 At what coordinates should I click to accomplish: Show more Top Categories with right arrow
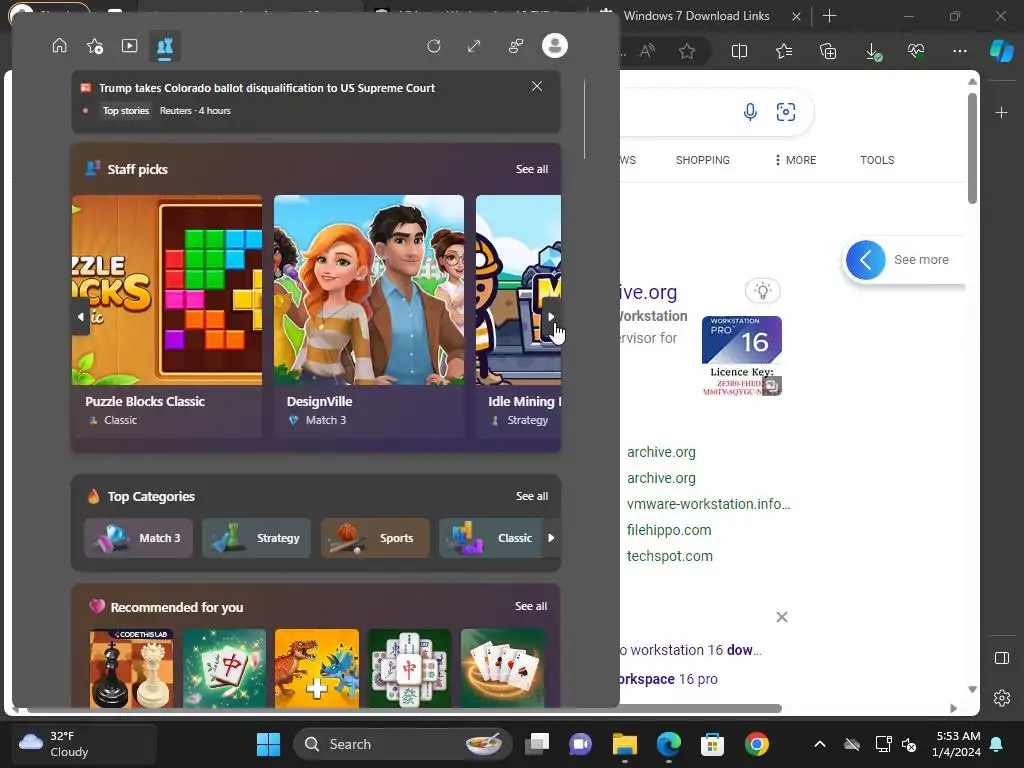551,538
